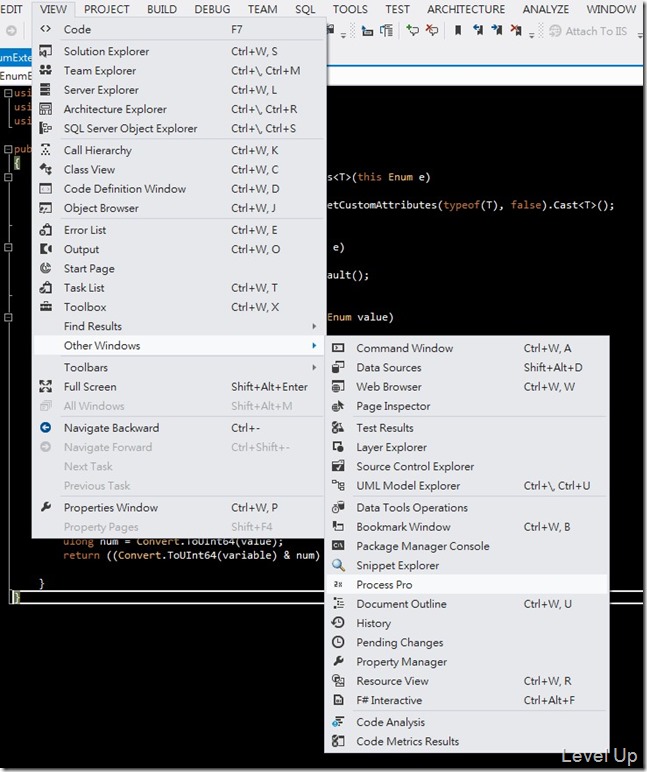
Task: Click the toolbar bookmark toggle icon
Action: click(x=458, y=31)
